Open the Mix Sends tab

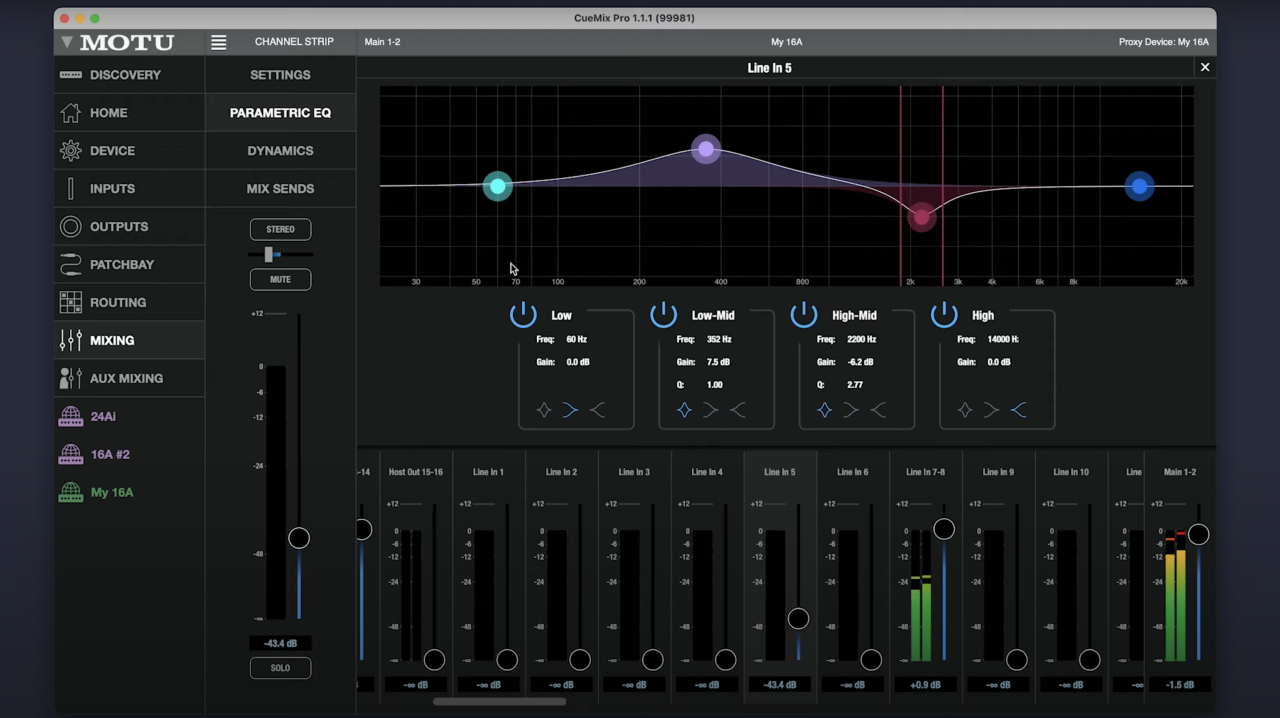click(x=280, y=189)
